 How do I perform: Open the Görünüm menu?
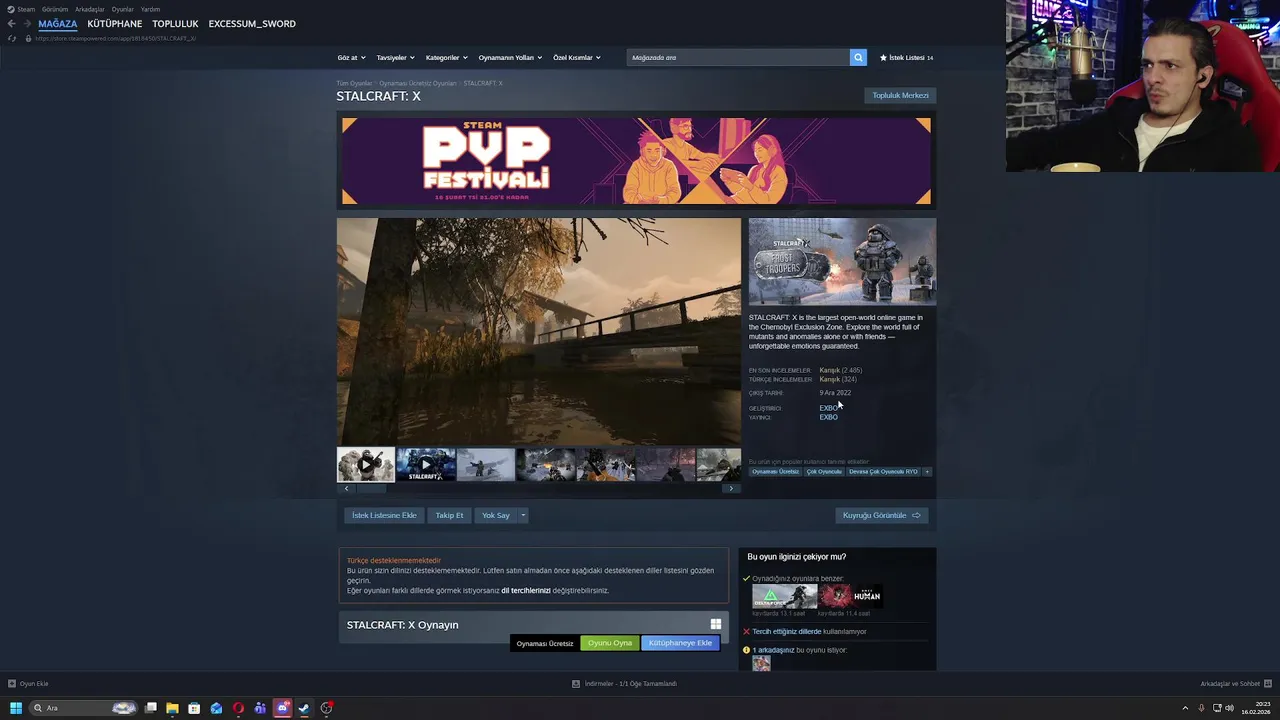coord(55,9)
